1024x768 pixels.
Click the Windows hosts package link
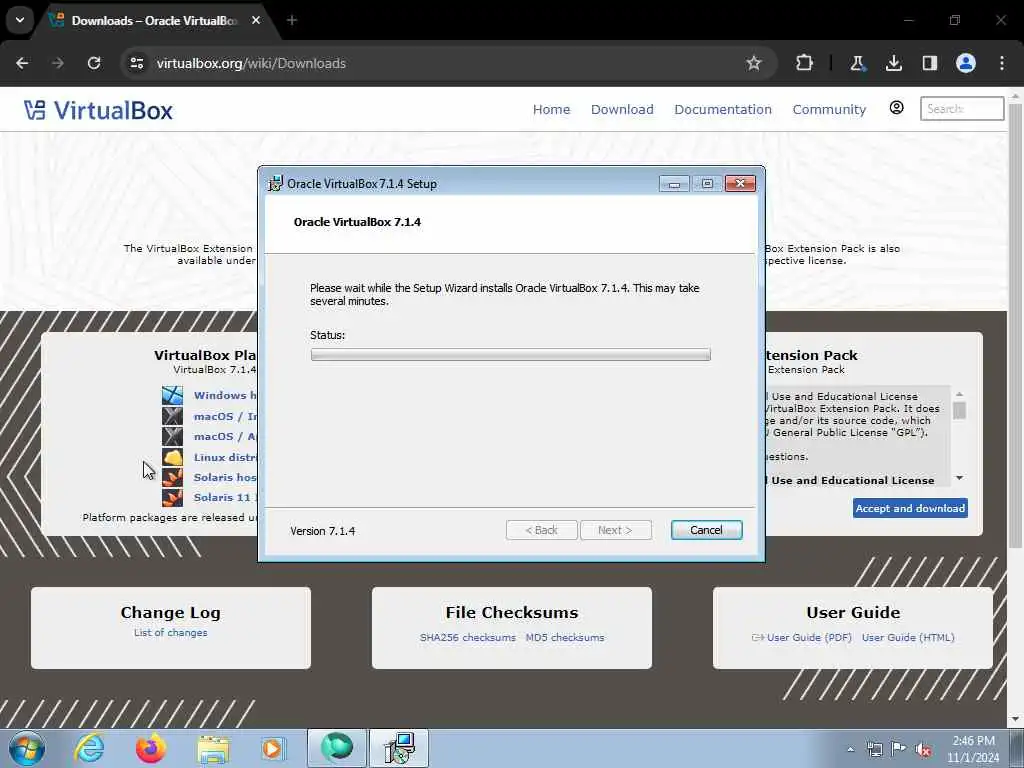[x=225, y=395]
